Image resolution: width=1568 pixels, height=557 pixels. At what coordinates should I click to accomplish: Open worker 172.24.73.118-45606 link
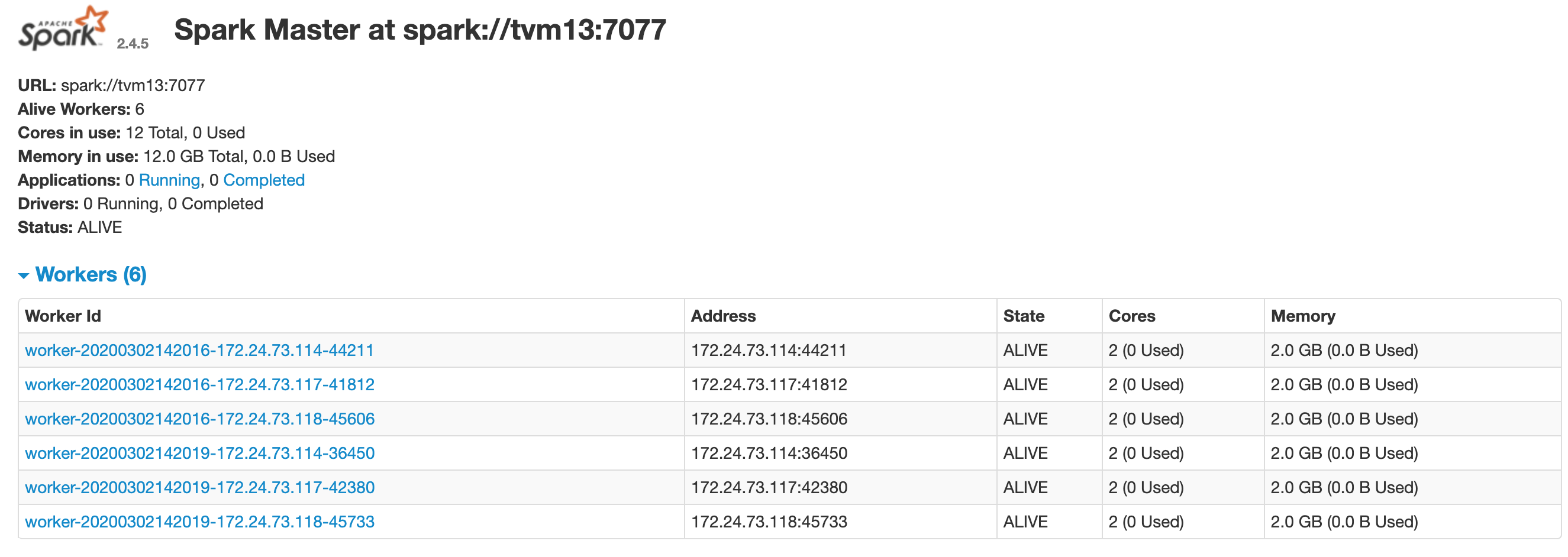199,419
